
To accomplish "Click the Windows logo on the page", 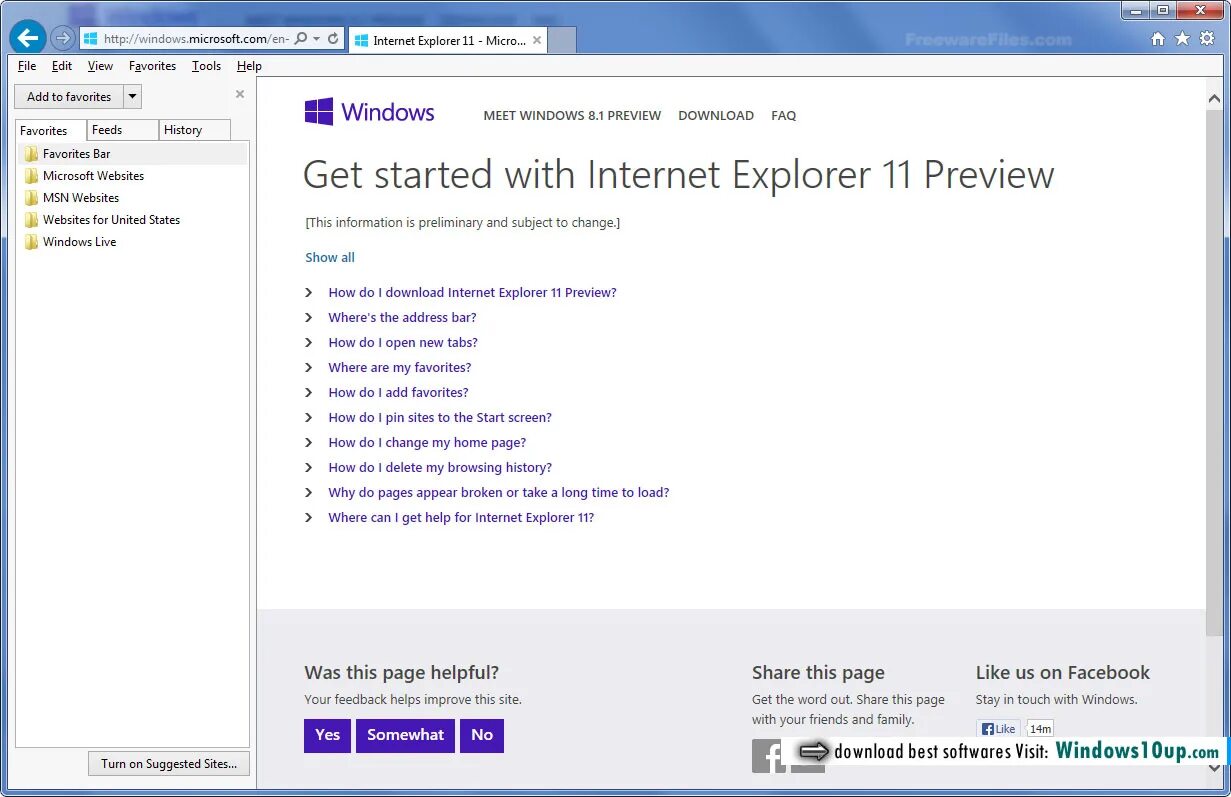I will click(369, 112).
